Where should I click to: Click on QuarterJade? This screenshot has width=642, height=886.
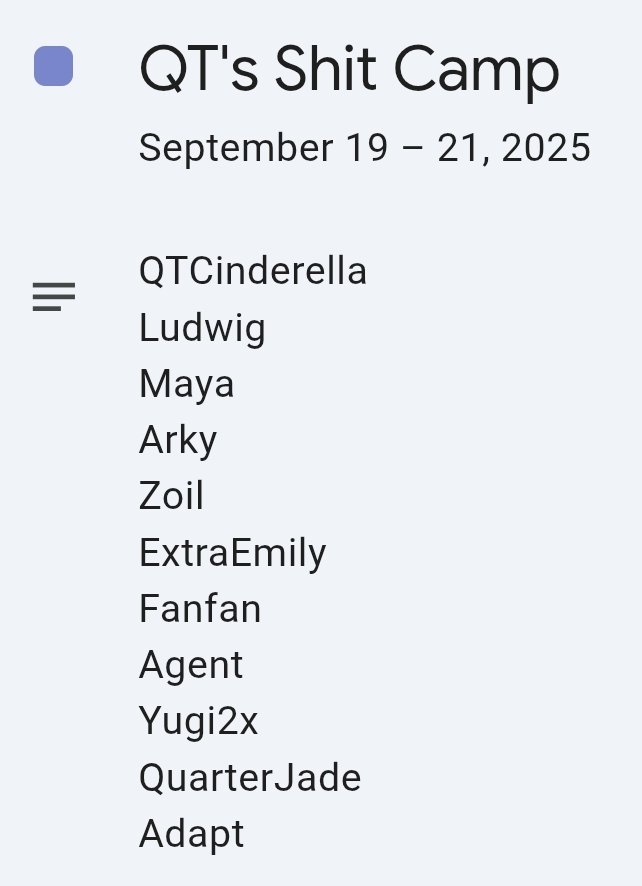250,778
